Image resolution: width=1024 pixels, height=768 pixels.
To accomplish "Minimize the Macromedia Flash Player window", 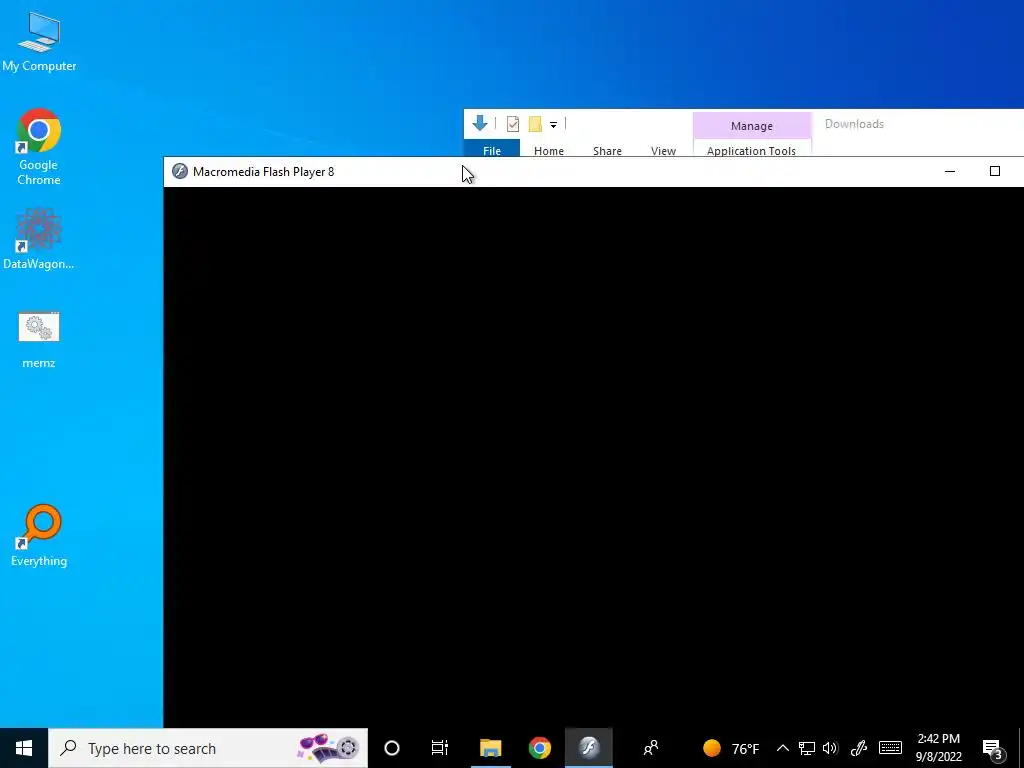I will [950, 171].
